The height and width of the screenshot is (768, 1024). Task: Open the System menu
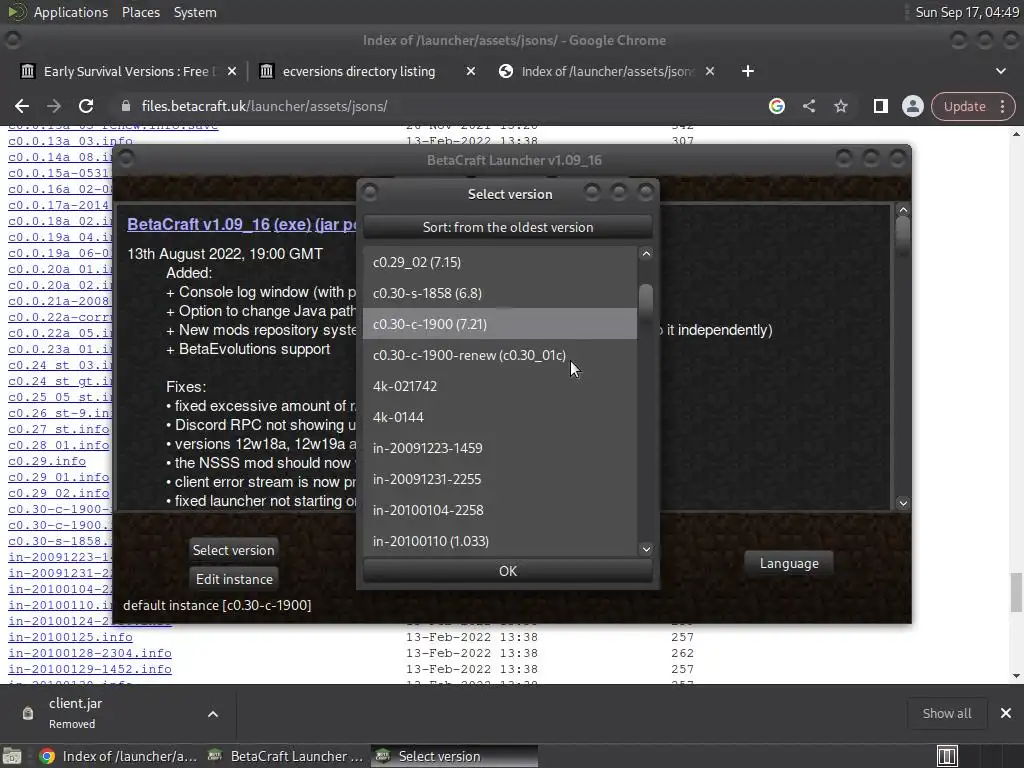pyautogui.click(x=195, y=12)
